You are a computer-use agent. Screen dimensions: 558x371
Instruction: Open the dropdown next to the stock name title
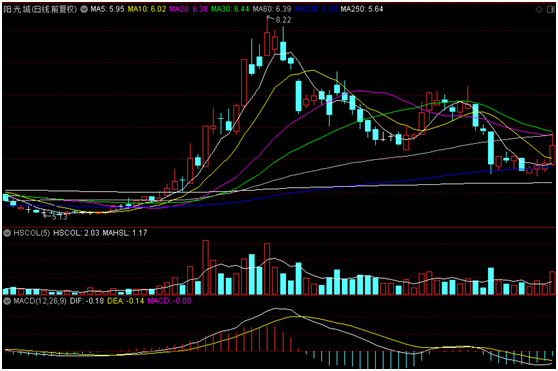84,9
